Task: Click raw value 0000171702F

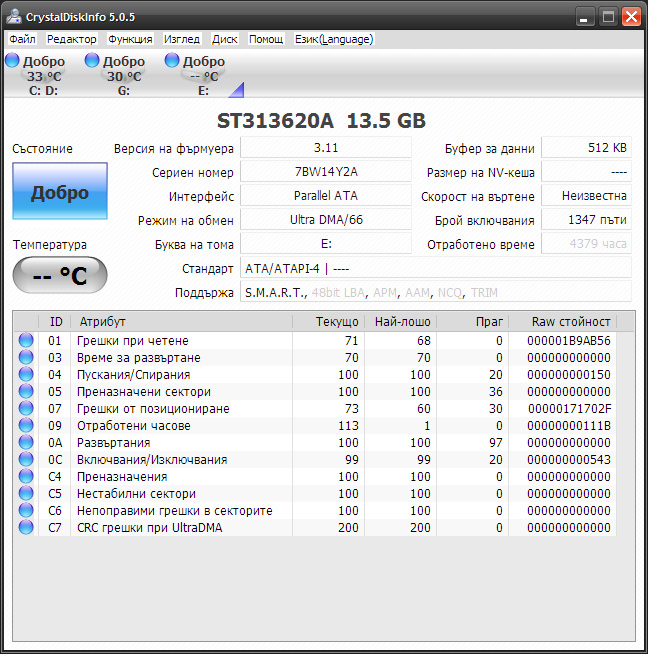Action: click(x=570, y=409)
